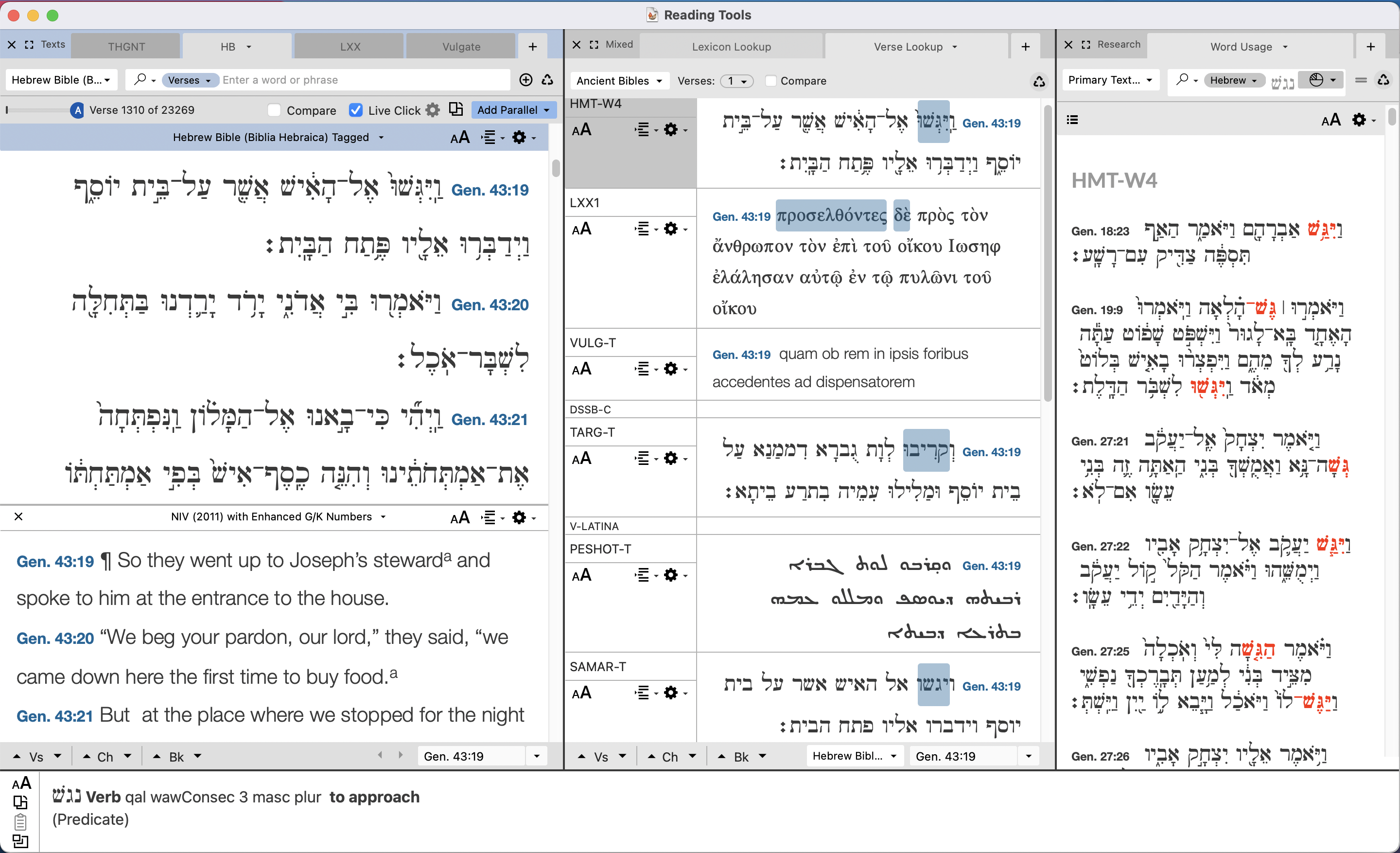
Task: Open the Word Usage dropdown
Action: pyautogui.click(x=1248, y=47)
